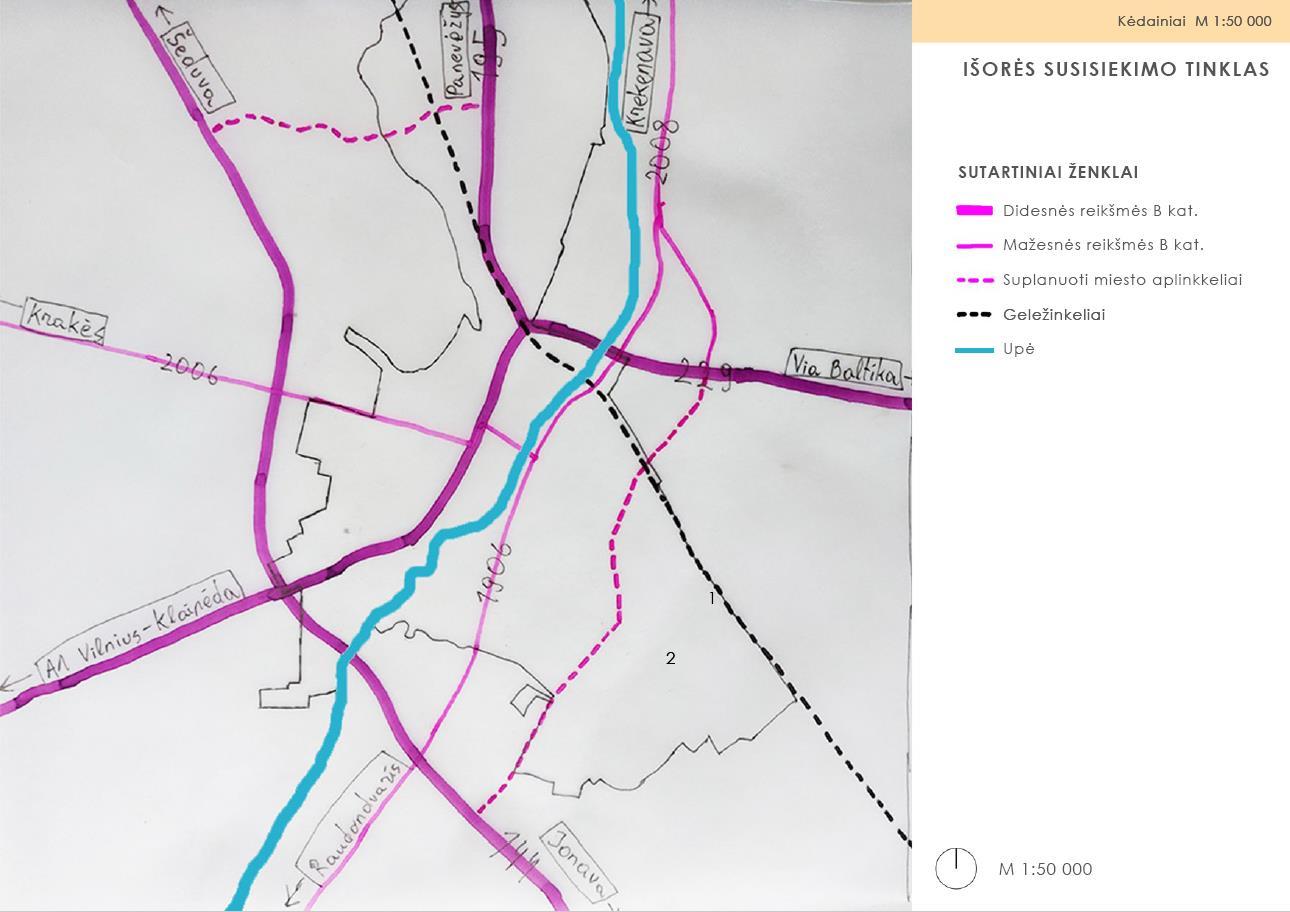
Task: Click the road number '1906' on the map
Action: coord(494,573)
